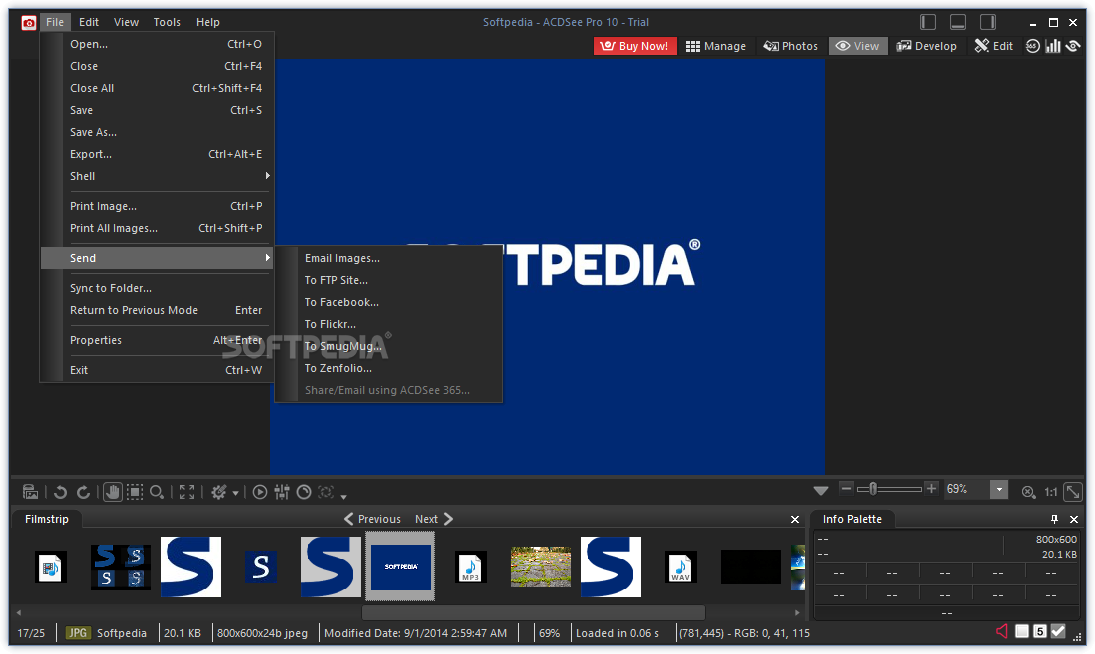Switch to Develop mode
Viewport: 1095px width, 654px height.
[x=927, y=46]
